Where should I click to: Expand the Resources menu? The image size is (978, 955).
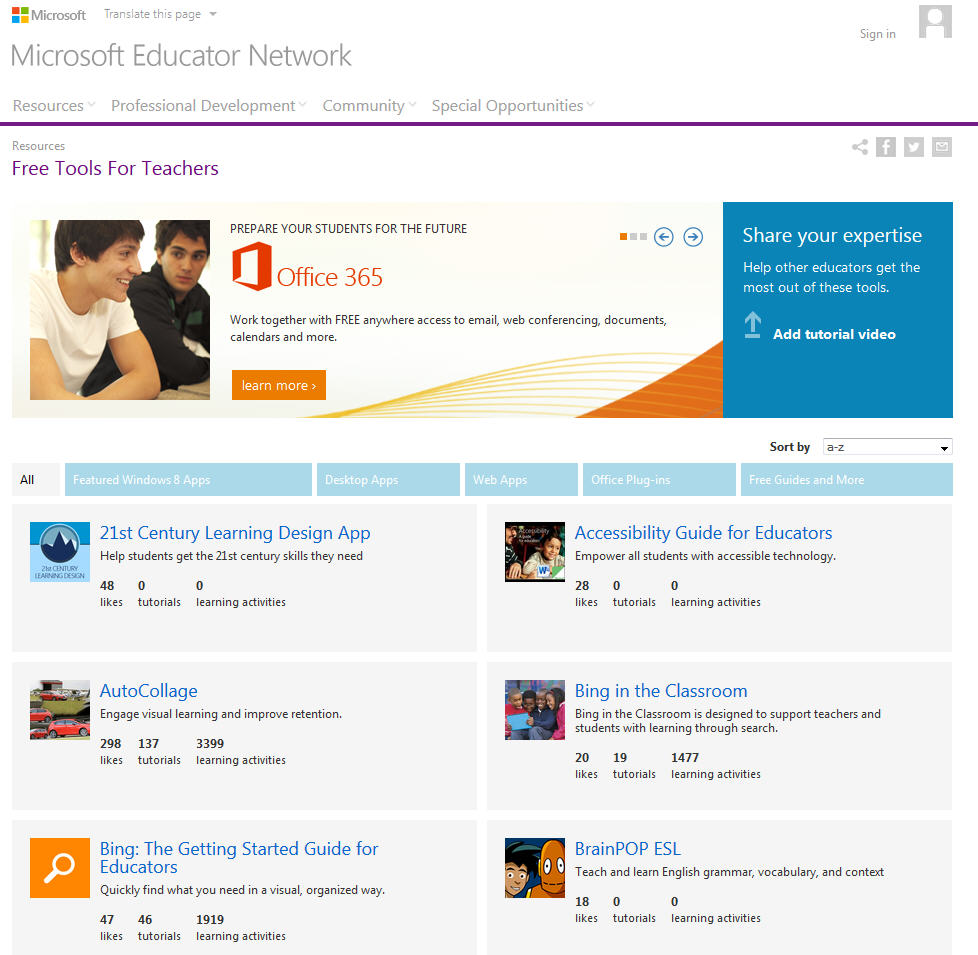[x=54, y=105]
